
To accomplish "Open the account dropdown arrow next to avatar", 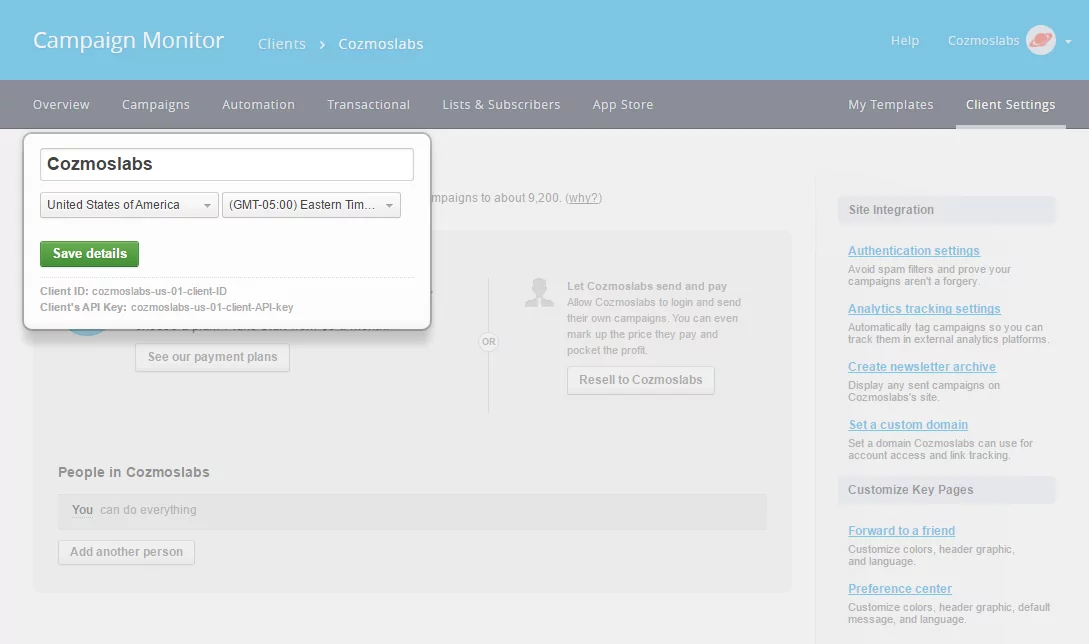I will pos(1068,42).
